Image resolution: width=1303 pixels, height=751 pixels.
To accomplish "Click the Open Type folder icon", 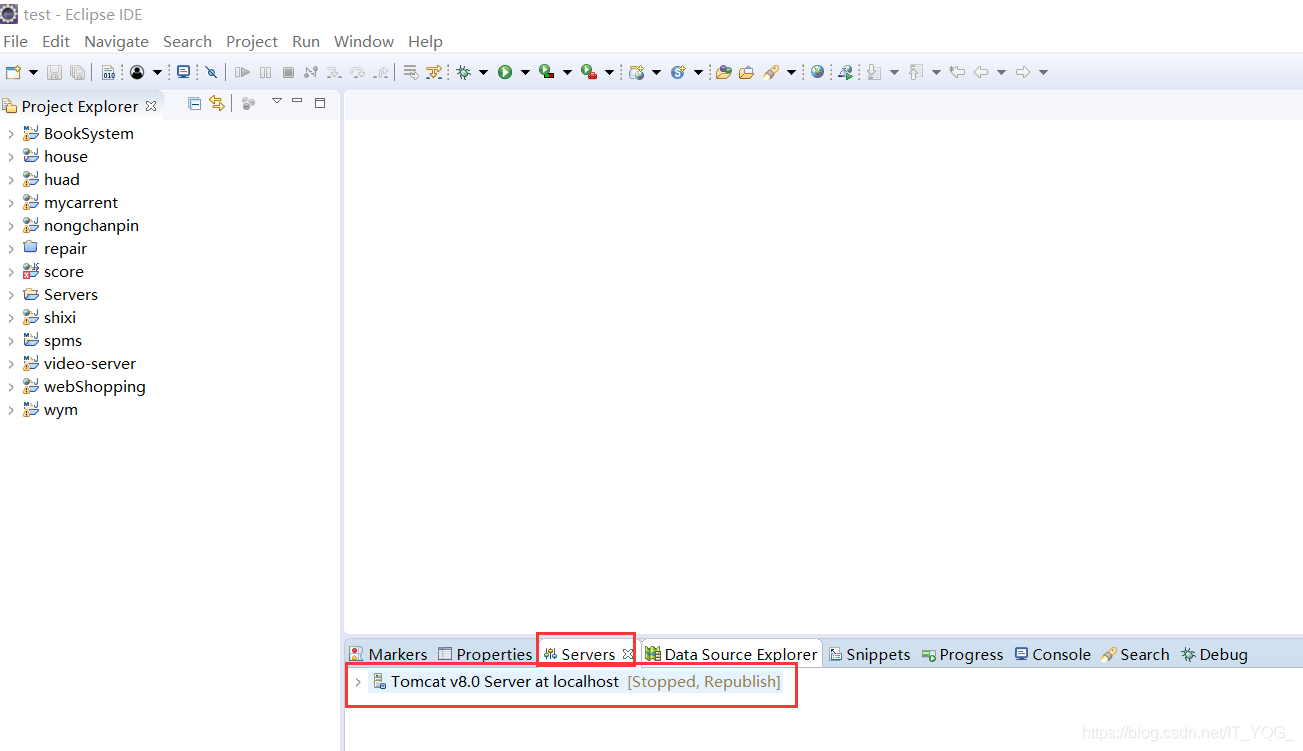I will [724, 72].
